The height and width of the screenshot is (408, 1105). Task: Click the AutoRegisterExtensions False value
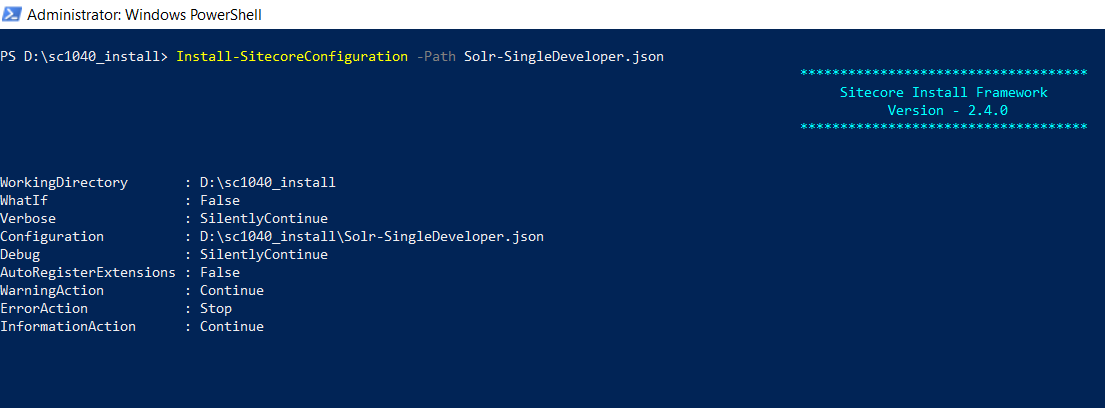(219, 273)
